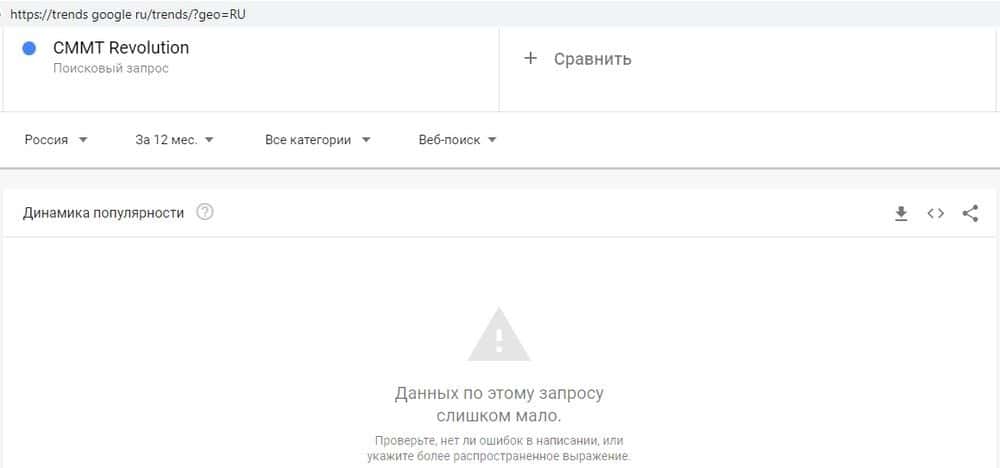
Task: Click the blue dot next to CMMT Revolution
Action: tap(29, 48)
